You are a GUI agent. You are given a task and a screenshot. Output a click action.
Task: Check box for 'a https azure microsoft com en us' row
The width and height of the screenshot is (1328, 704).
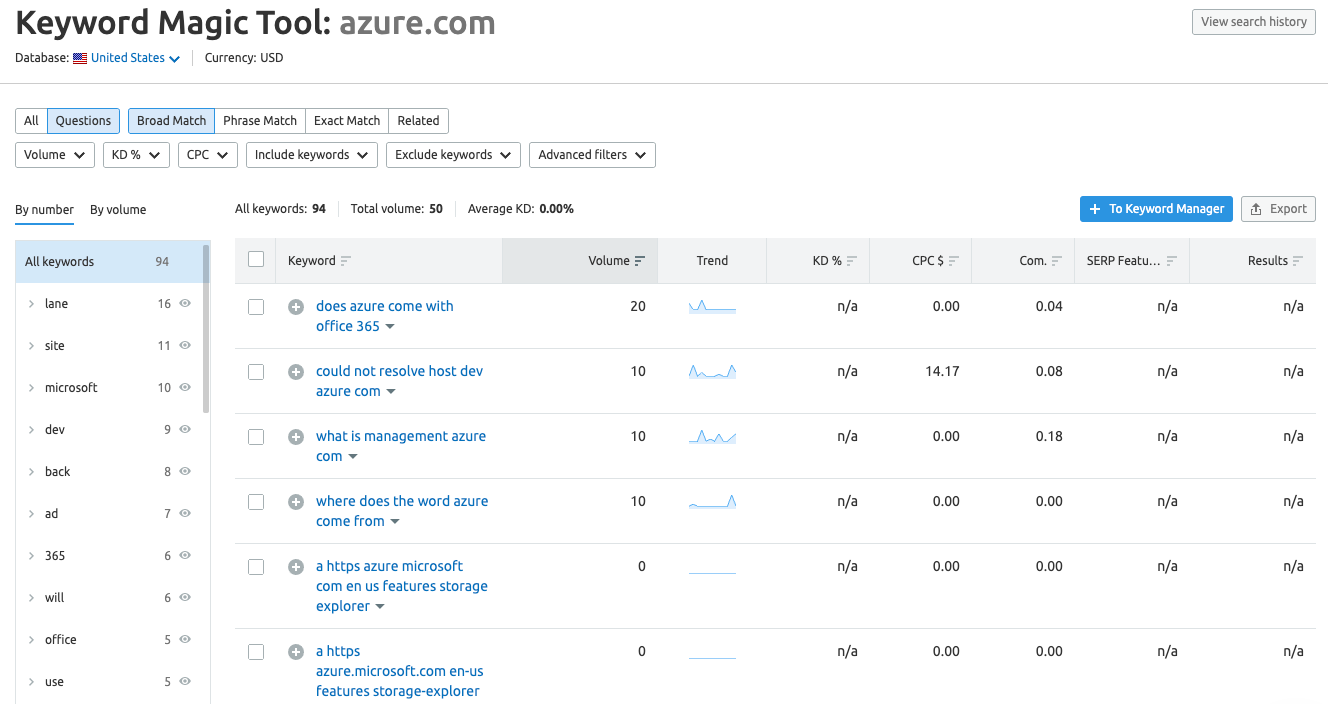pos(256,567)
